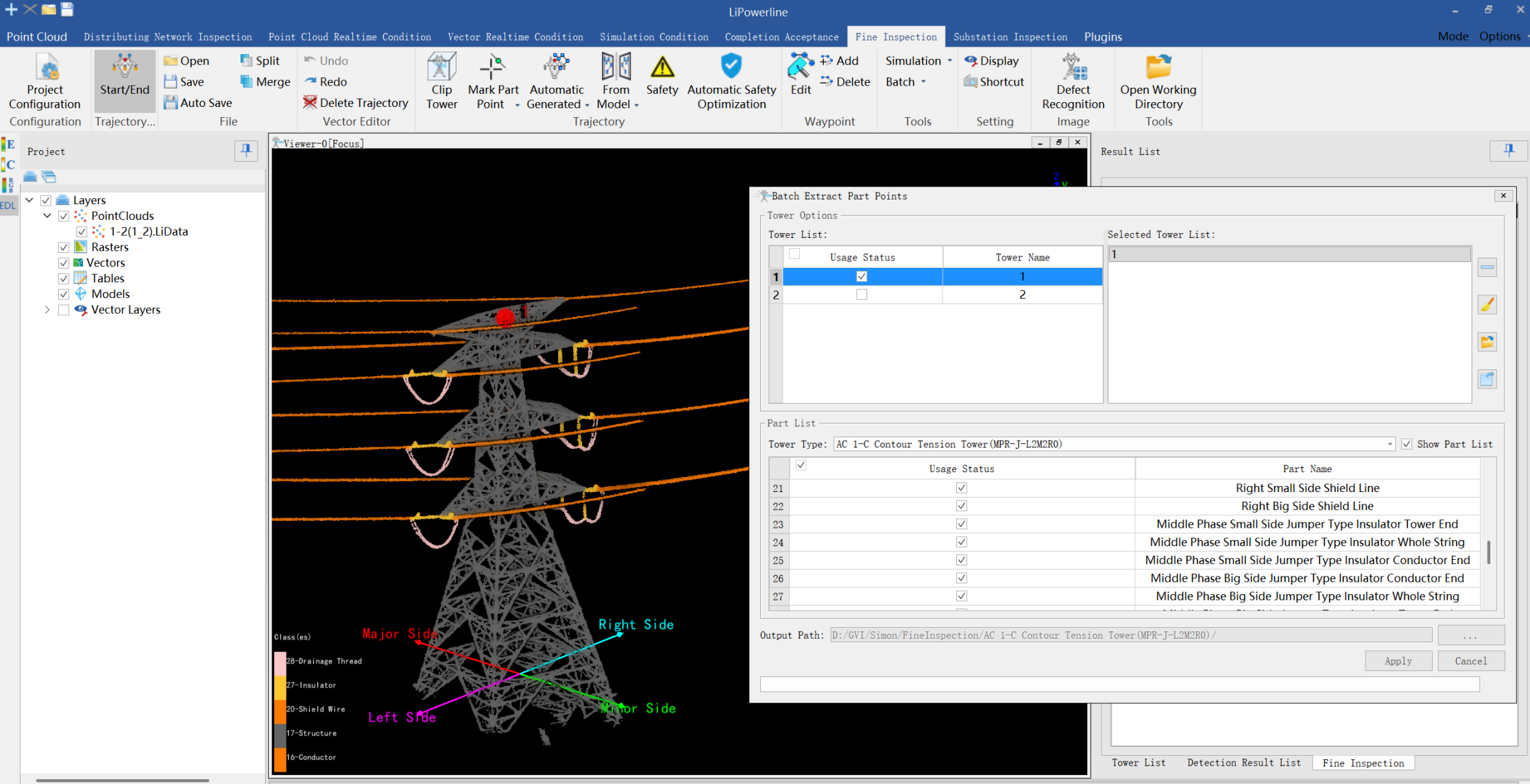Toggle PointClouds layer visibility checkbox
The width and height of the screenshot is (1530, 784).
click(x=64, y=216)
